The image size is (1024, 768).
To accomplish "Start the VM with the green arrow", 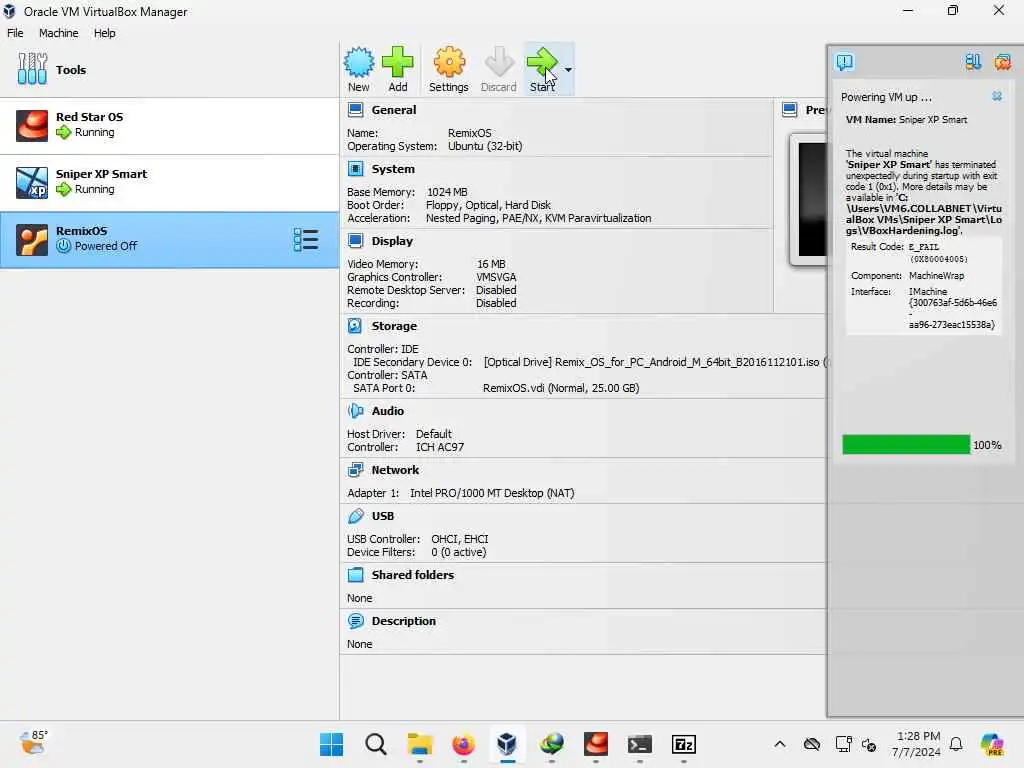I will coord(542,69).
